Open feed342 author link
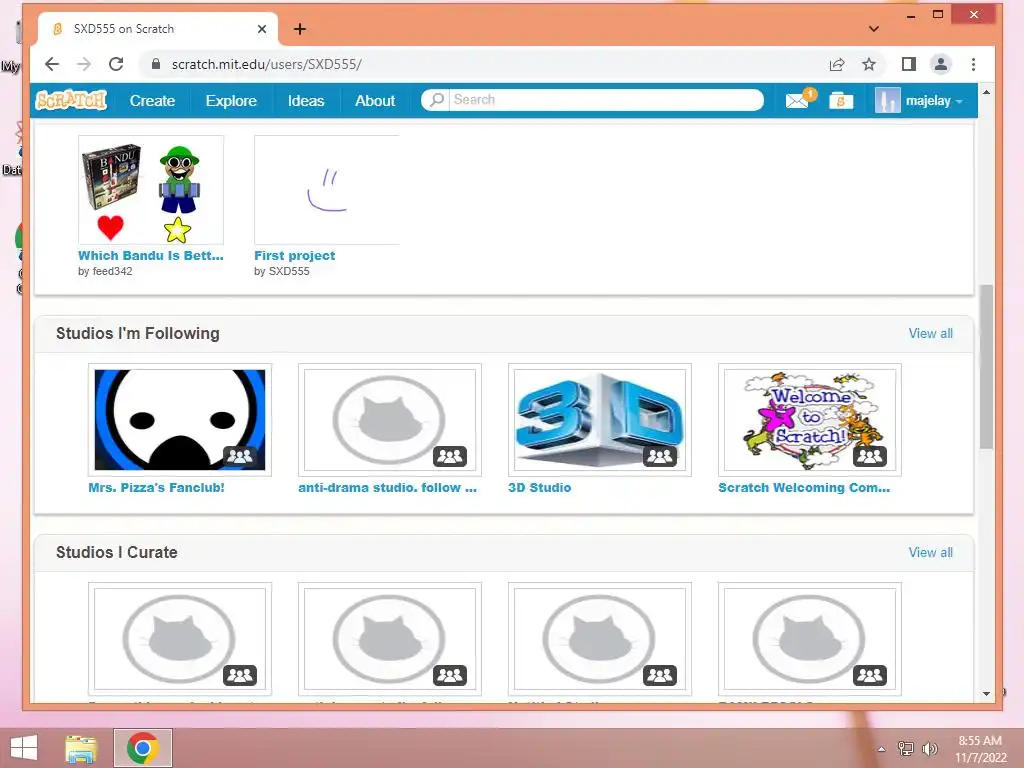The width and height of the screenshot is (1024, 768). tap(112, 271)
